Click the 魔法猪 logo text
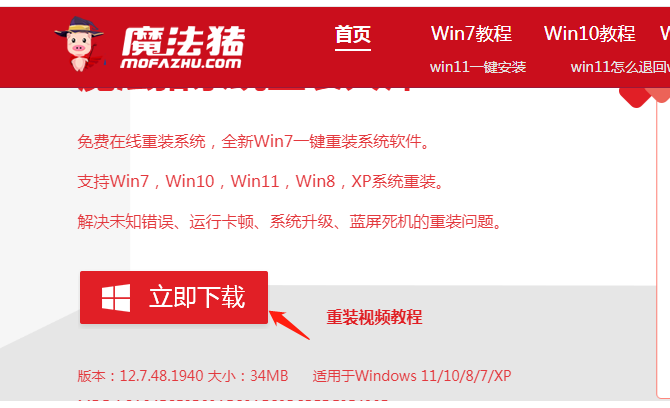The height and width of the screenshot is (408, 670). click(184, 41)
